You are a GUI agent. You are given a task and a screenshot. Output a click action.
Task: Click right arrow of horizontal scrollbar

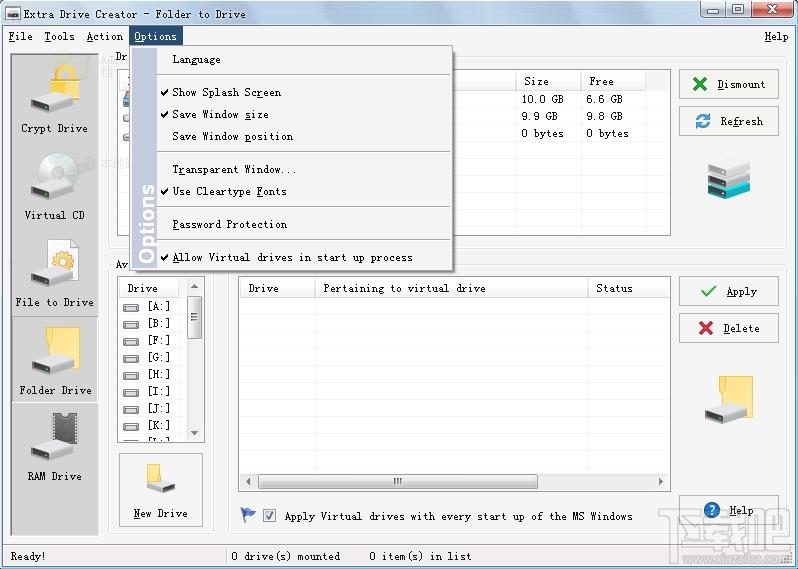point(661,481)
